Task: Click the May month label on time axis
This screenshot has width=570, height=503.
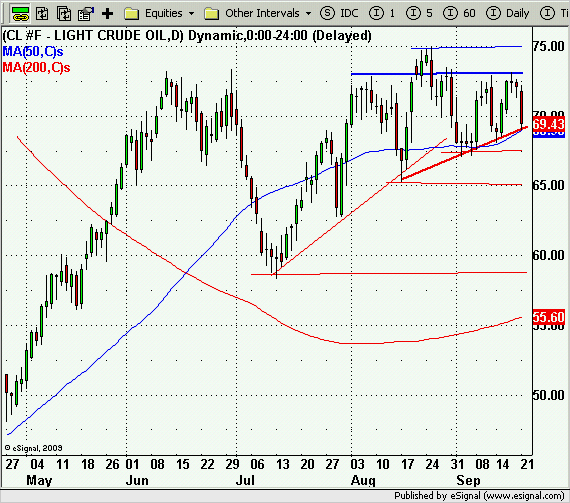Action: click(x=39, y=480)
